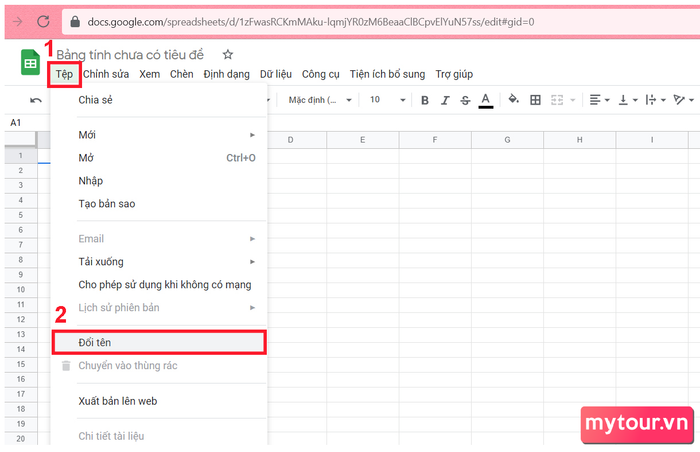Image resolution: width=700 pixels, height=452 pixels.
Task: Go forward in the browser
Action: pyautogui.click(x=17, y=21)
